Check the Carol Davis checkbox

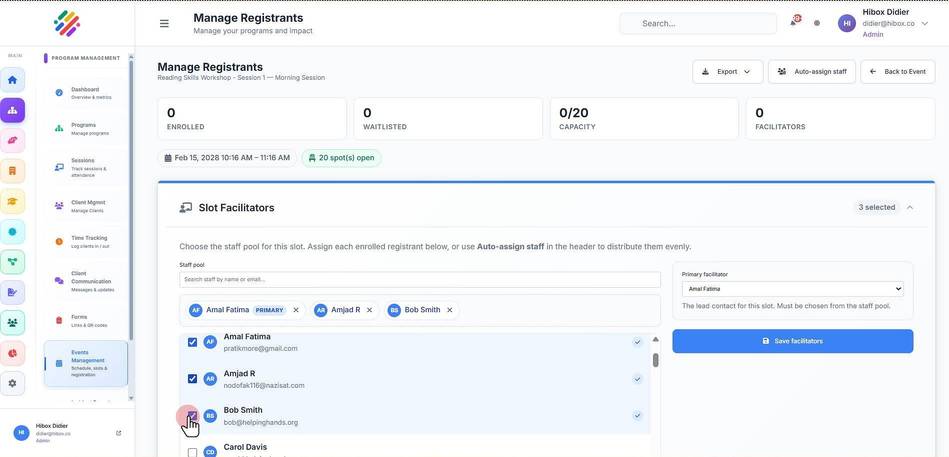point(192,452)
